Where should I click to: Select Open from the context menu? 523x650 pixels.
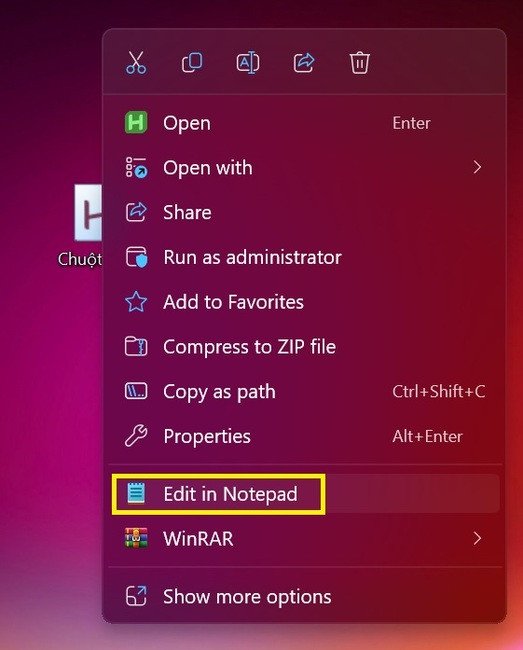(305, 123)
